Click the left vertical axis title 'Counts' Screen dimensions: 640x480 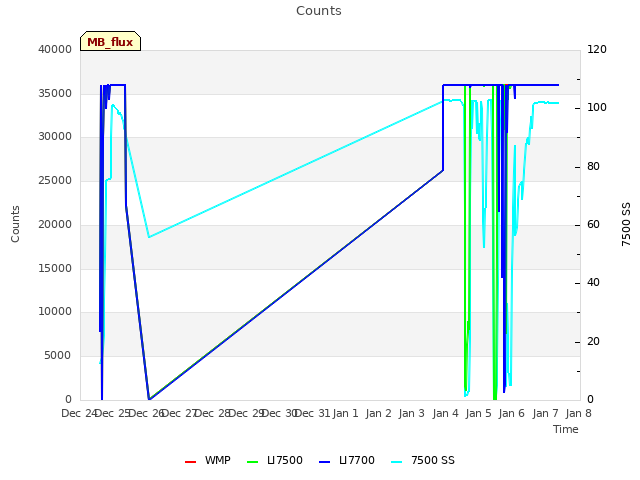point(16,224)
